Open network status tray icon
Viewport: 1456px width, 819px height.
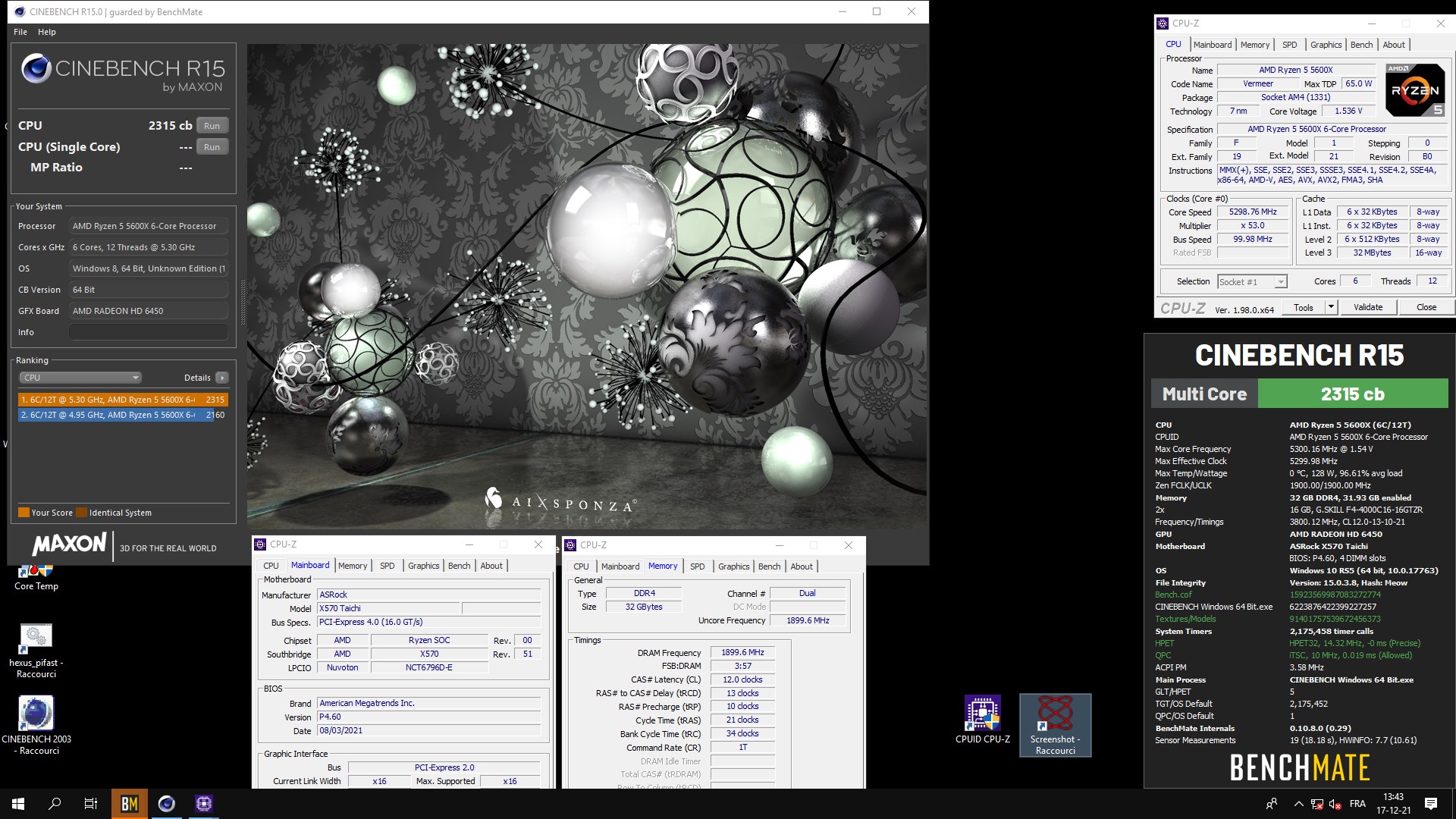(x=1317, y=804)
